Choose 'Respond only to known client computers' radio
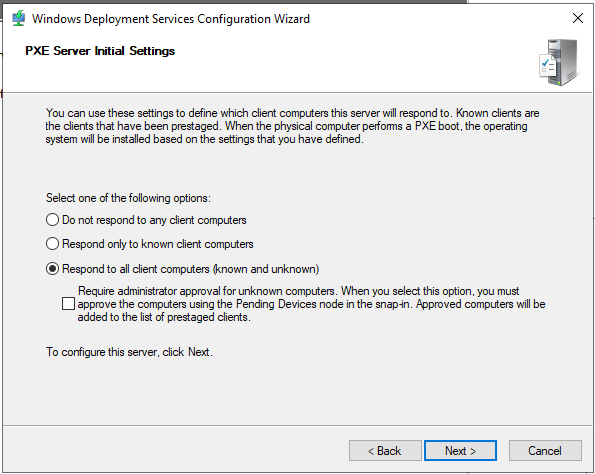The width and height of the screenshot is (595, 474). 52,244
